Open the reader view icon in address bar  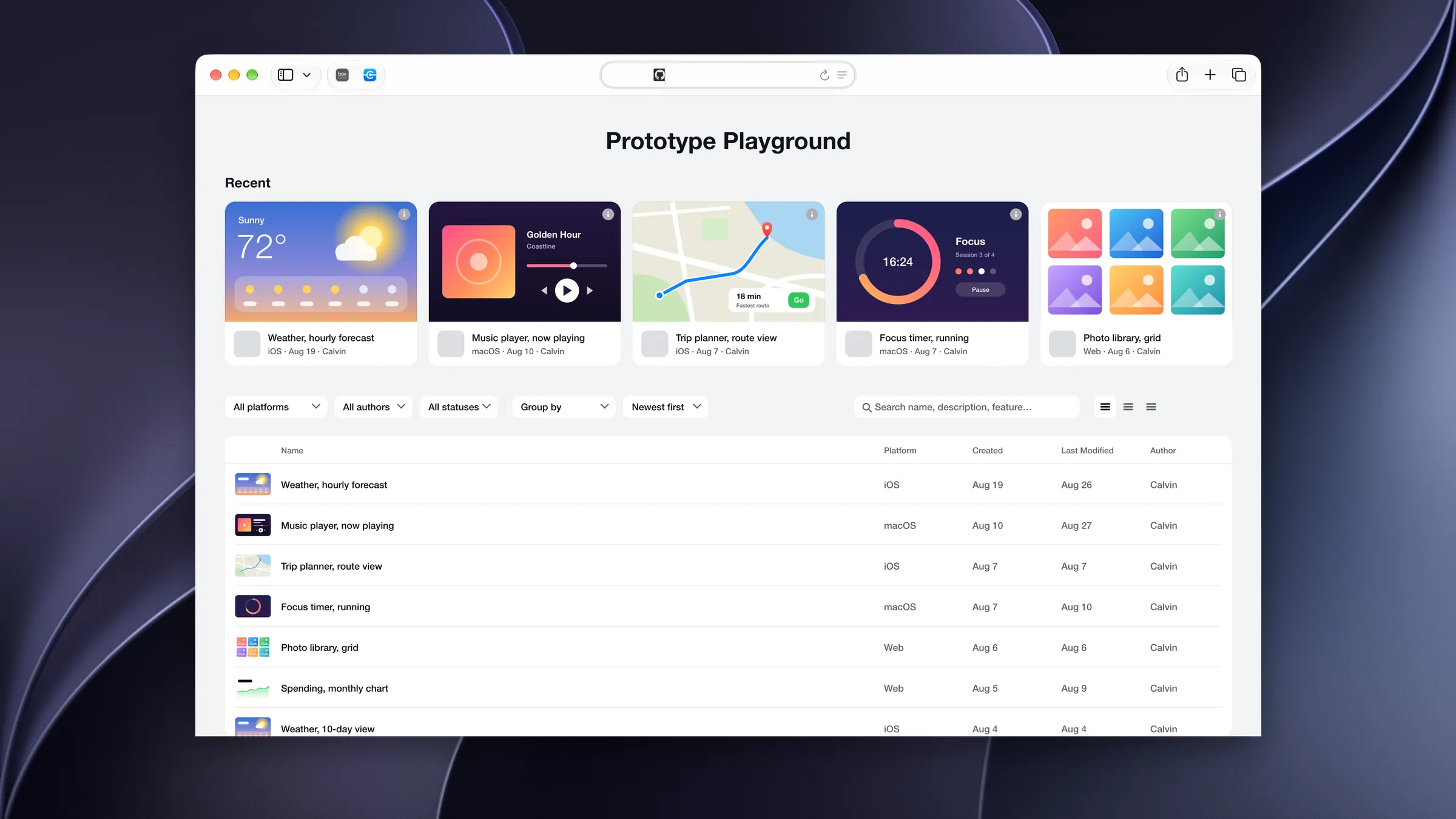tap(842, 75)
